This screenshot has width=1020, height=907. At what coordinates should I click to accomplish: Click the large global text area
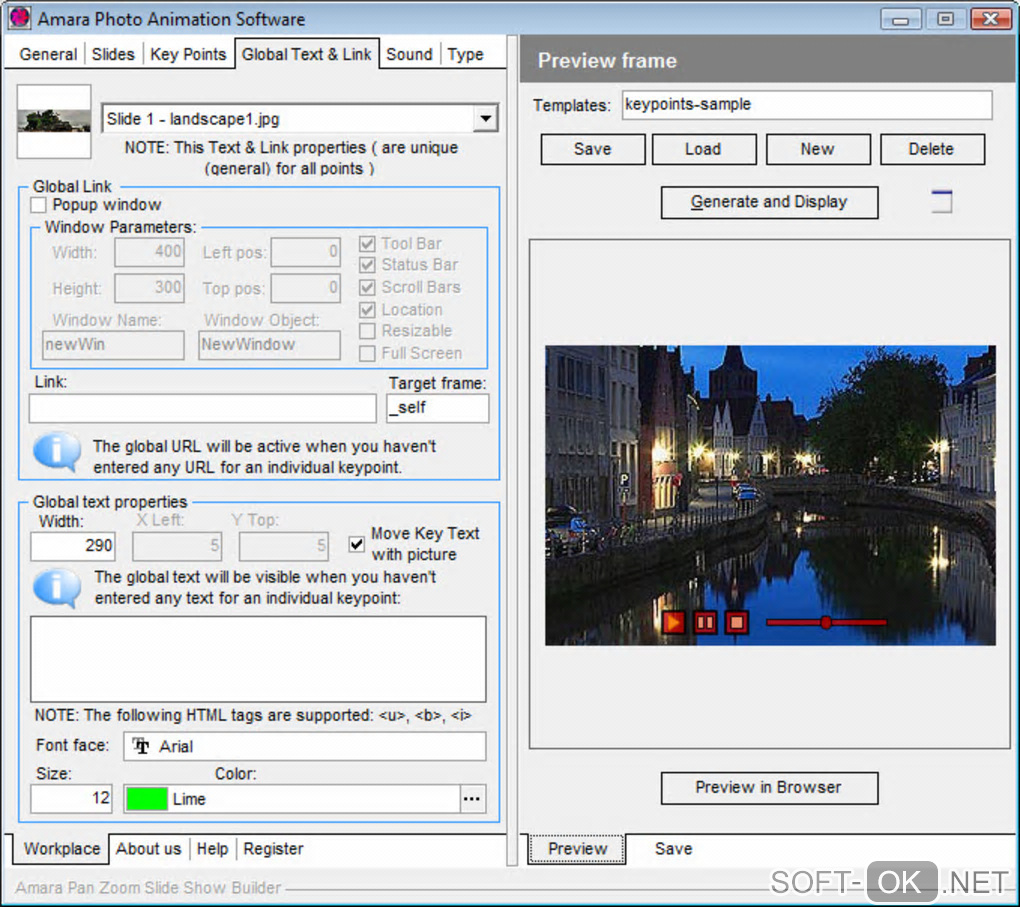click(x=258, y=658)
